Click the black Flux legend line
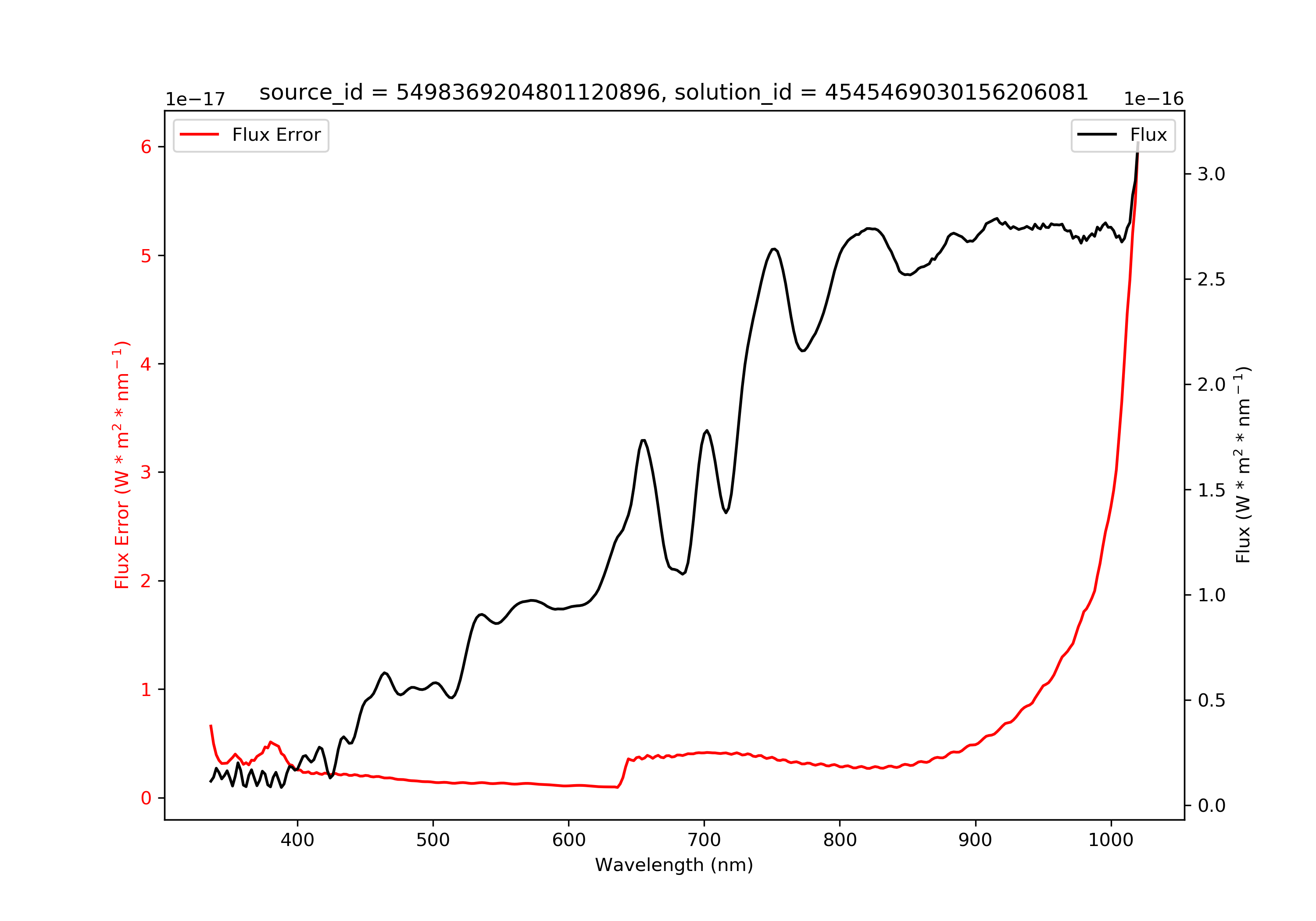The height and width of the screenshot is (921, 1316). pyautogui.click(x=1097, y=134)
